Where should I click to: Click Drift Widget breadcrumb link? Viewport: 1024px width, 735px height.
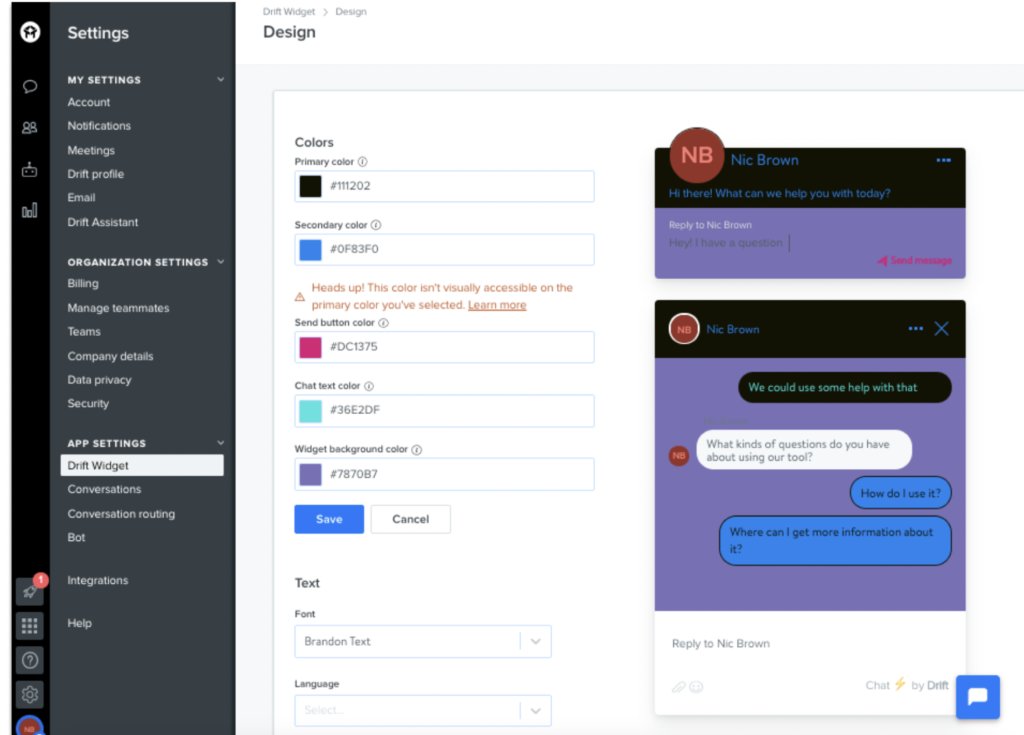[289, 12]
